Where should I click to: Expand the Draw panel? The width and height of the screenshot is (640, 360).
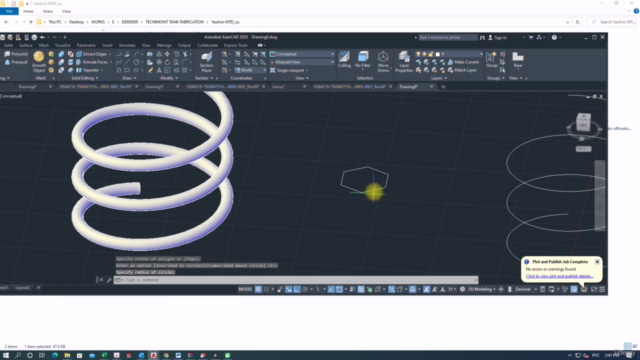pyautogui.click(x=129, y=78)
